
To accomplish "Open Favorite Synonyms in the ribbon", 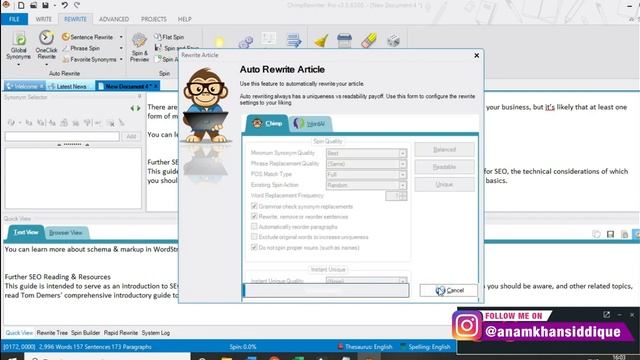I will (89, 60).
